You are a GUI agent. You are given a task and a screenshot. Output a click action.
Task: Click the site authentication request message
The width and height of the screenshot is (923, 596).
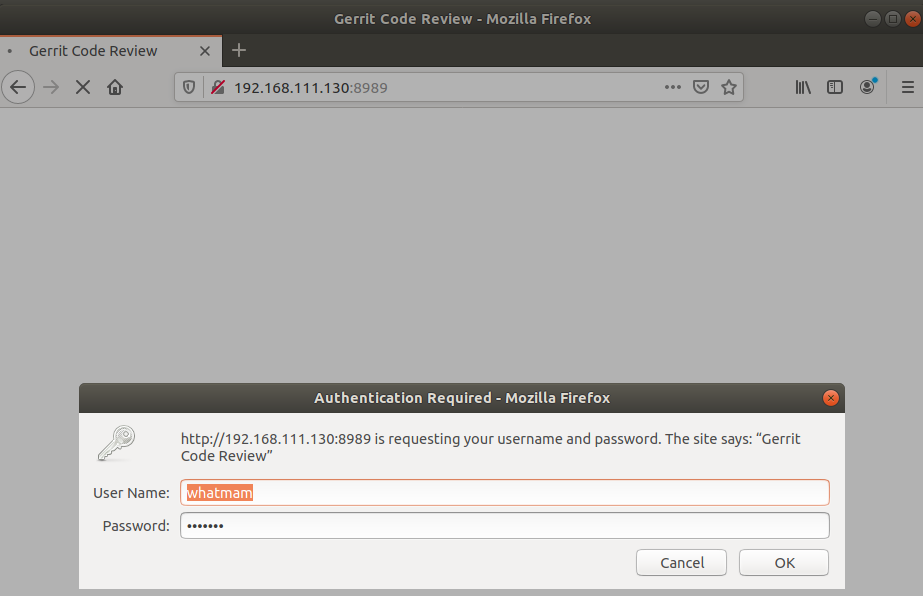(490, 447)
